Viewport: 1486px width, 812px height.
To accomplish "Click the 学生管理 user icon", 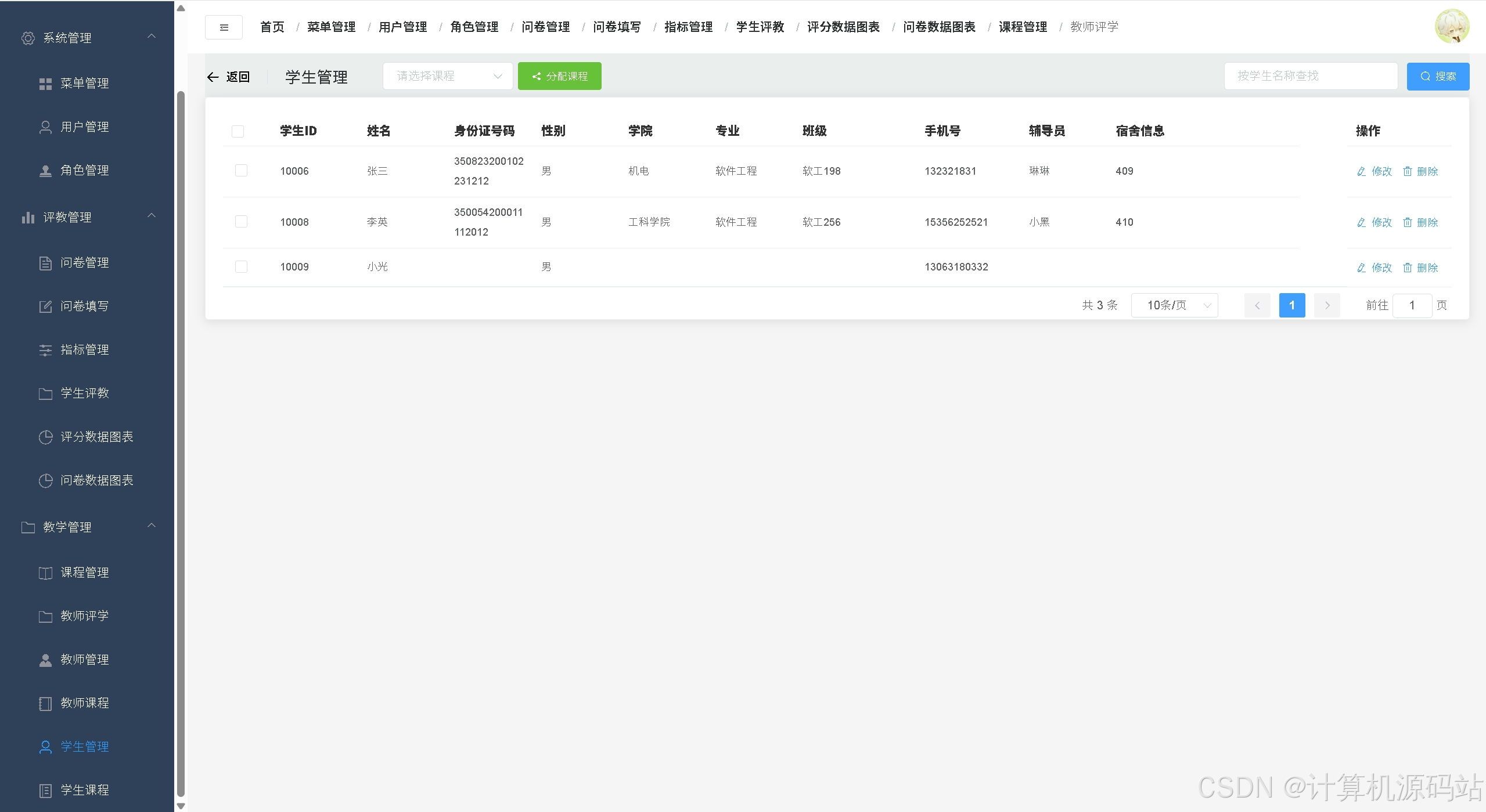I will [x=45, y=747].
